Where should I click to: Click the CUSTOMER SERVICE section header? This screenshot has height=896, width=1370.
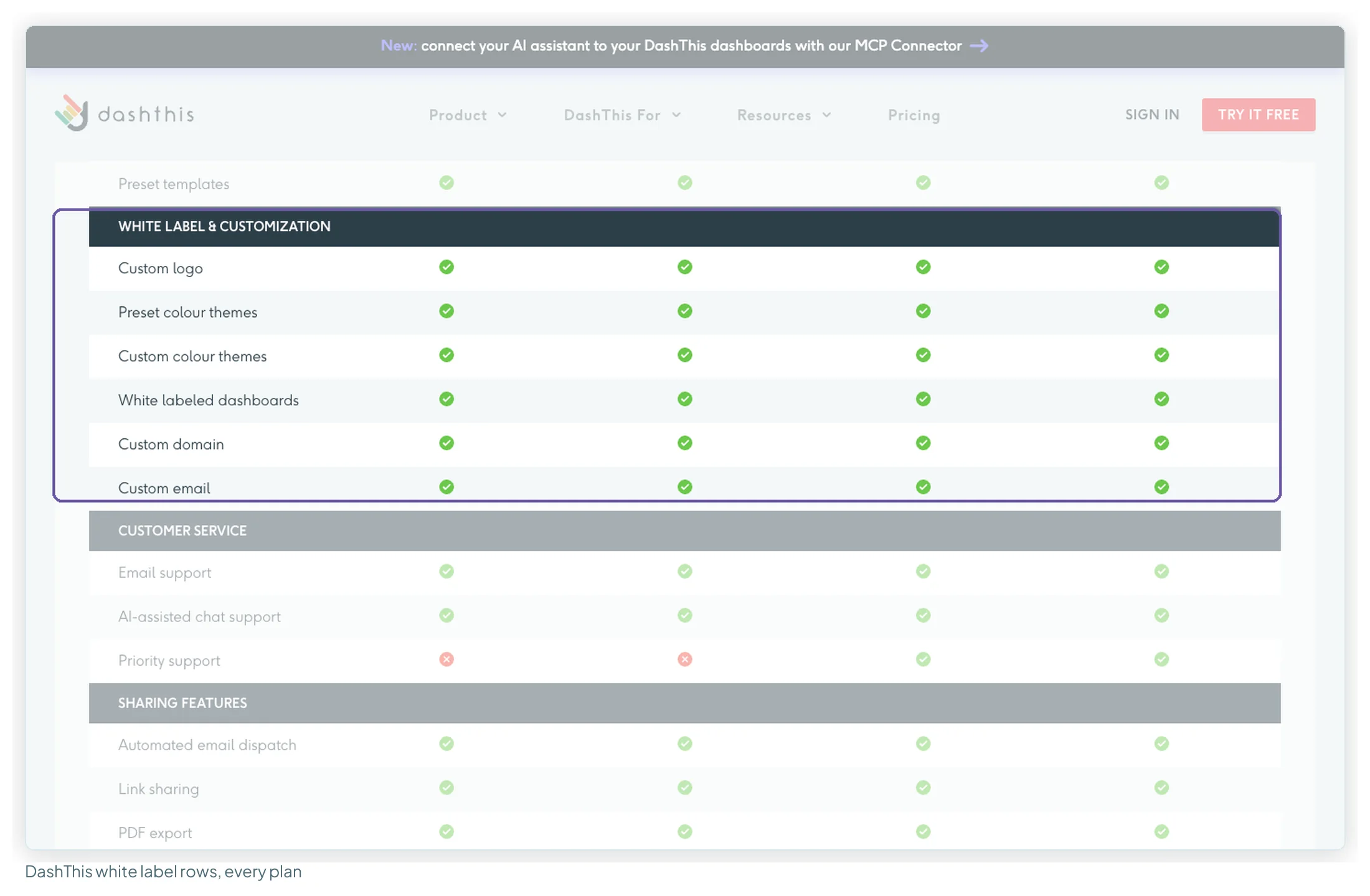coord(684,531)
